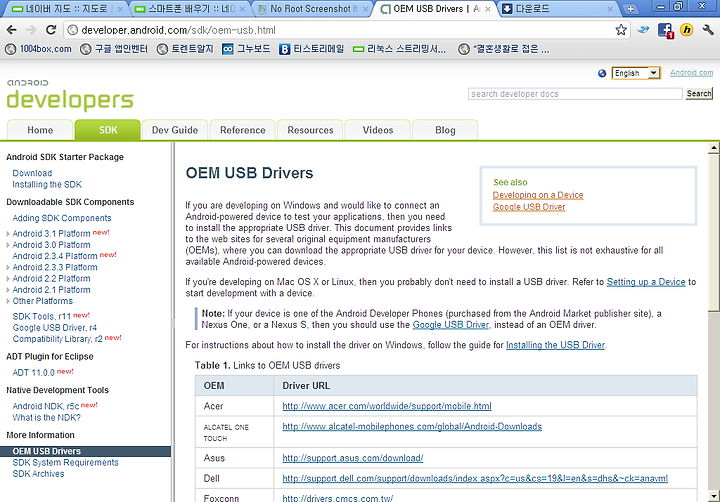Open the Home navigation tab
Screen dimensions: 720x502
point(40,130)
